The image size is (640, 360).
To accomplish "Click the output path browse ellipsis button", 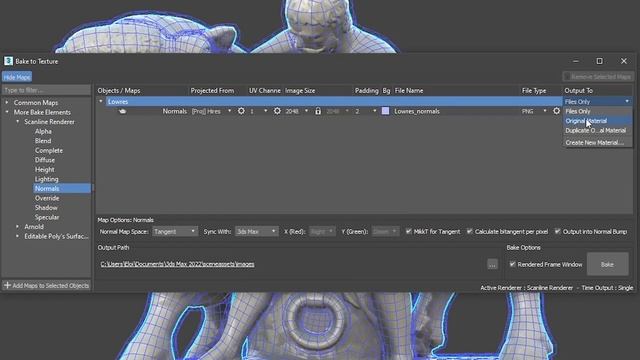I will pos(492,264).
